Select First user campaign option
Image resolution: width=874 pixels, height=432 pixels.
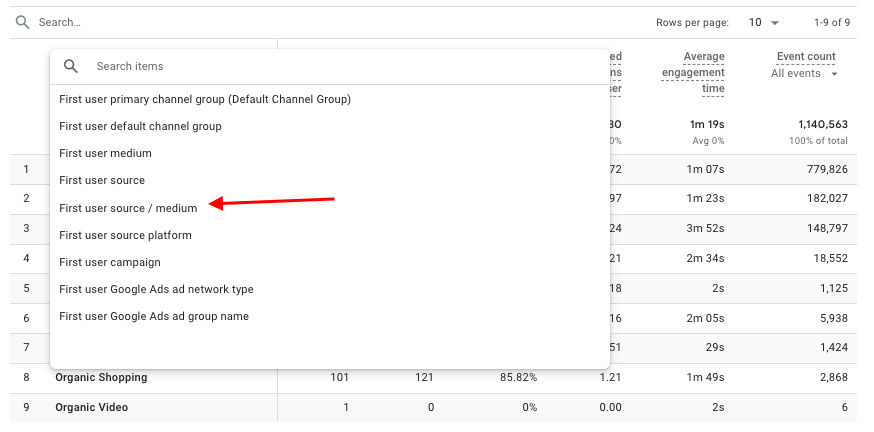pos(110,262)
